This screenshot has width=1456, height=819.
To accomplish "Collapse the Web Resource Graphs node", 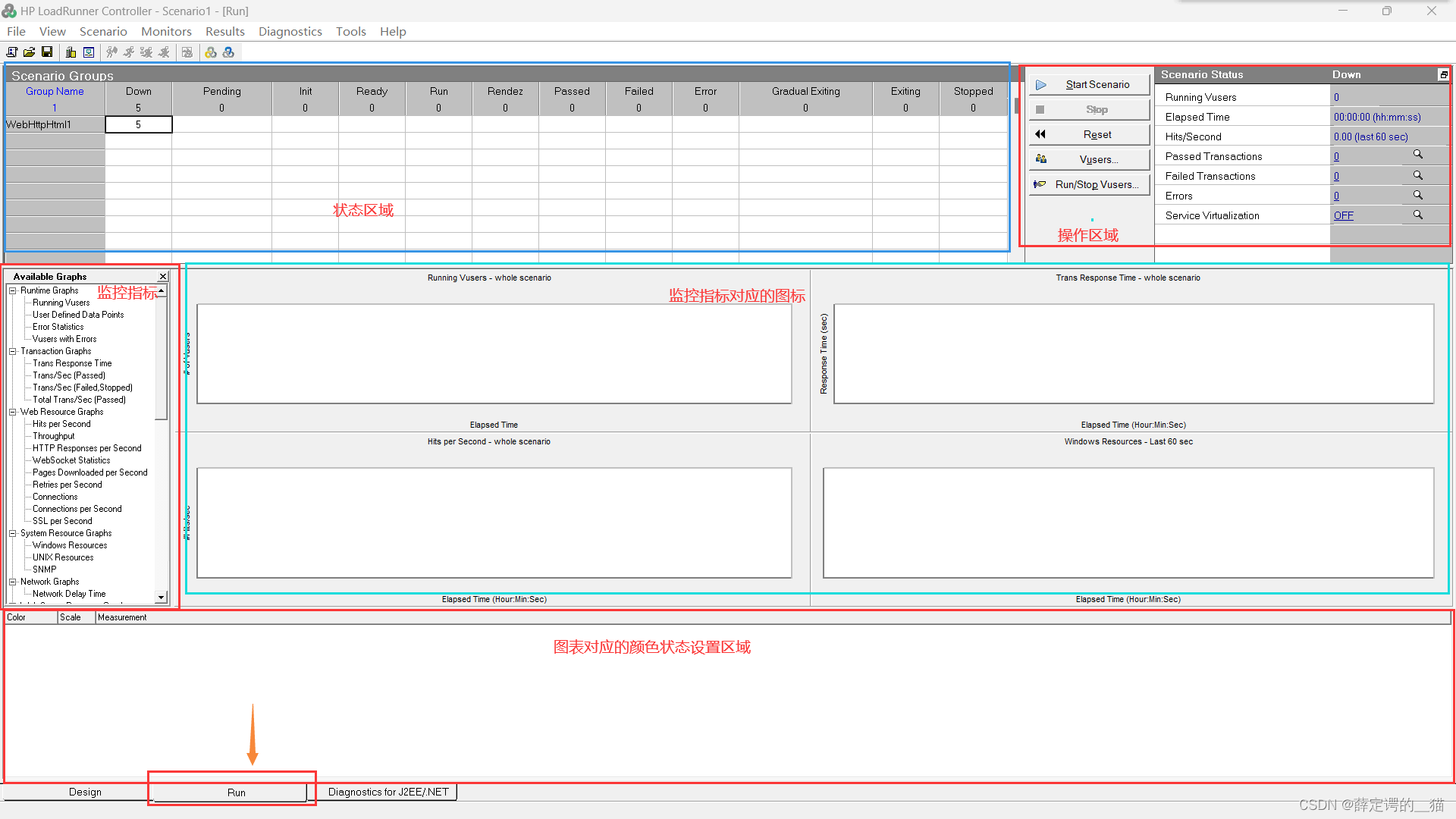I will 13,412.
